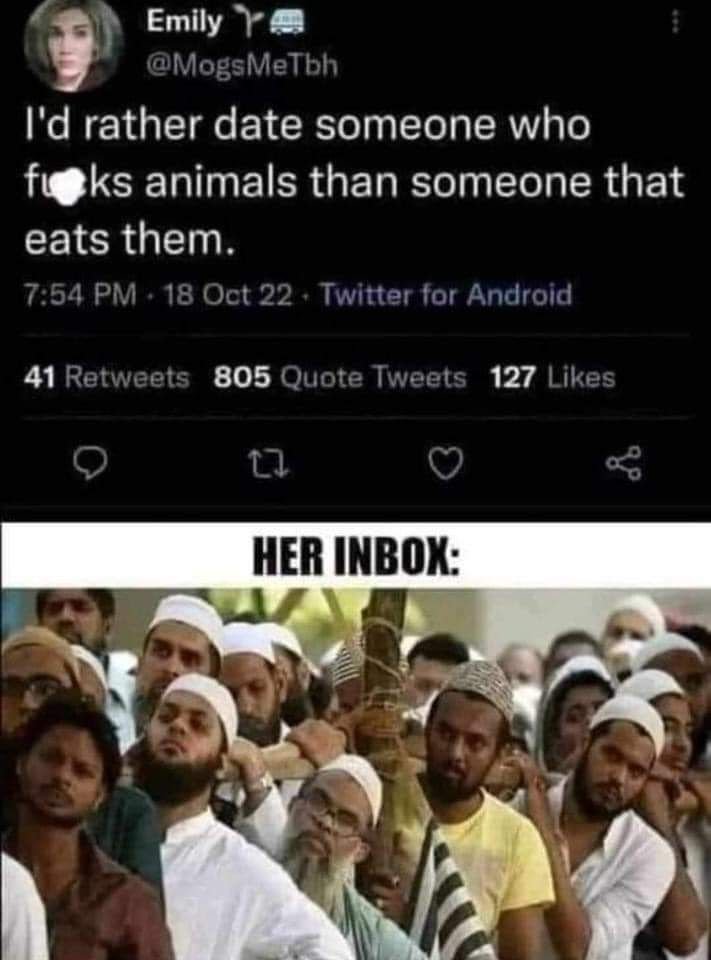The image size is (711, 960).
Task: View the 41 Retweets list
Action: click(107, 378)
